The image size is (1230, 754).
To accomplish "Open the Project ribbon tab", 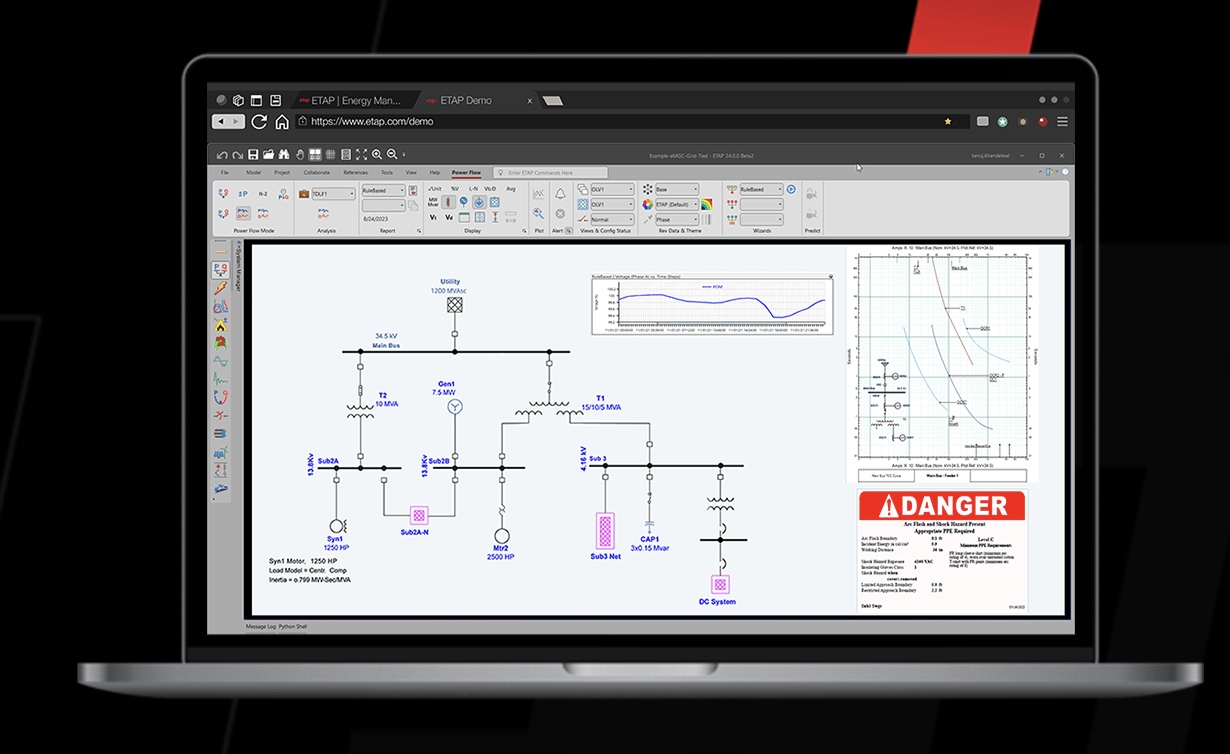I will pos(282,173).
